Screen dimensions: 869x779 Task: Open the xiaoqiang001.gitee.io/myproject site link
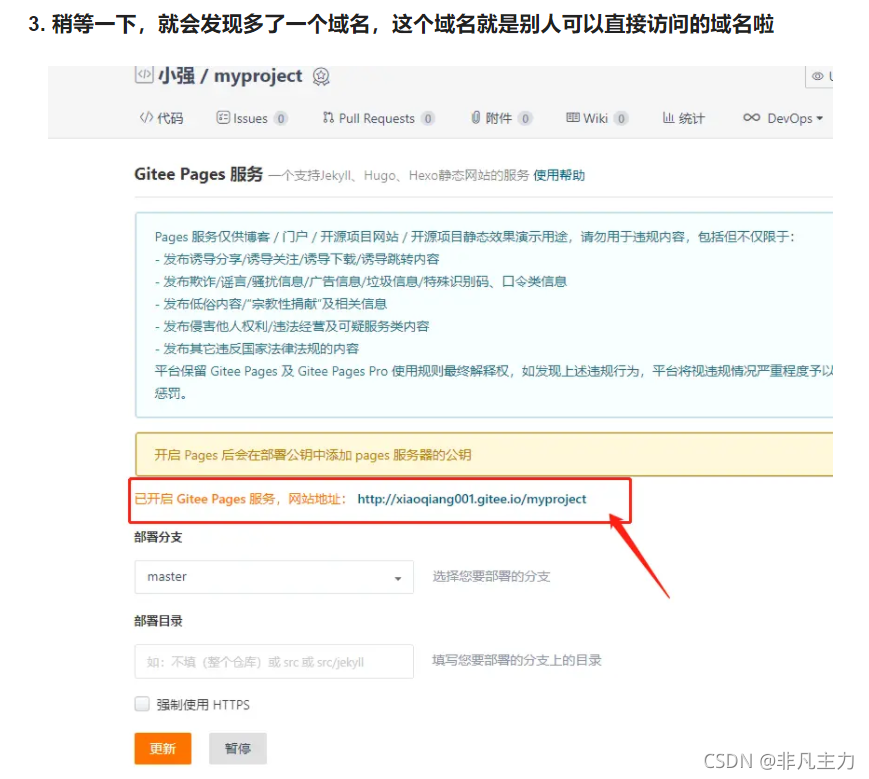(x=472, y=499)
